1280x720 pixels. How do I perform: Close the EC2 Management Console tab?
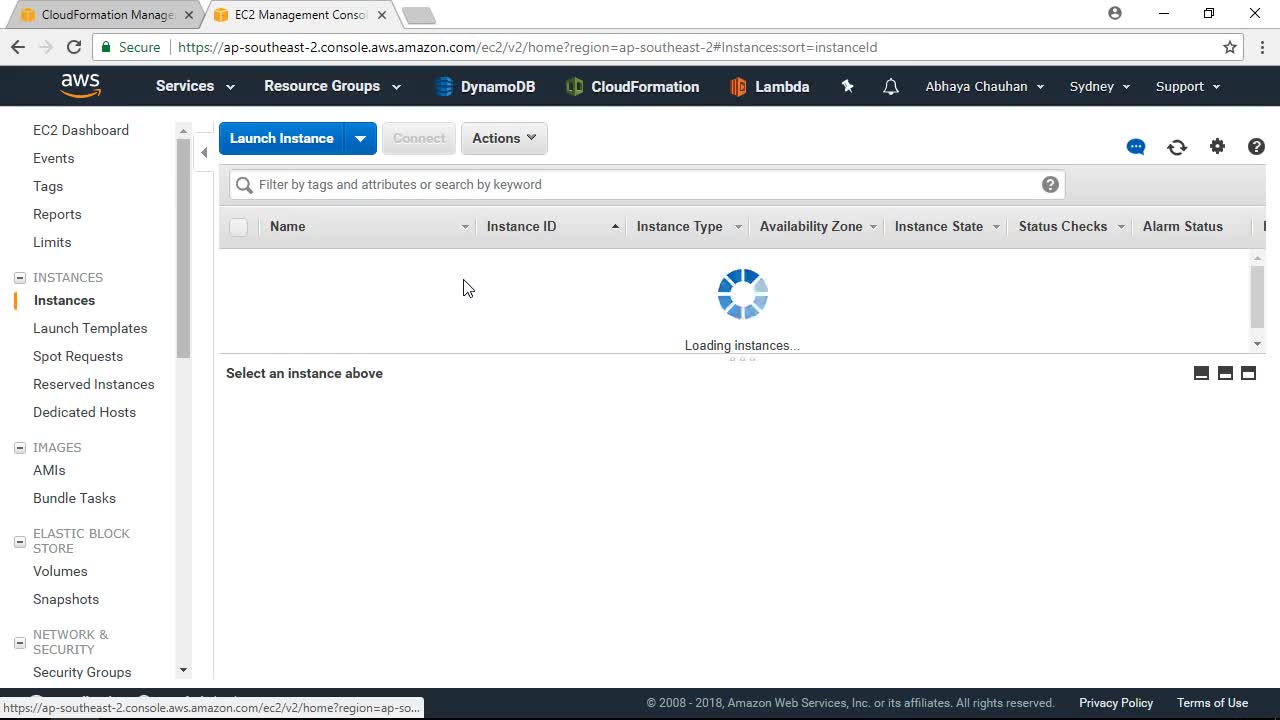tap(382, 15)
